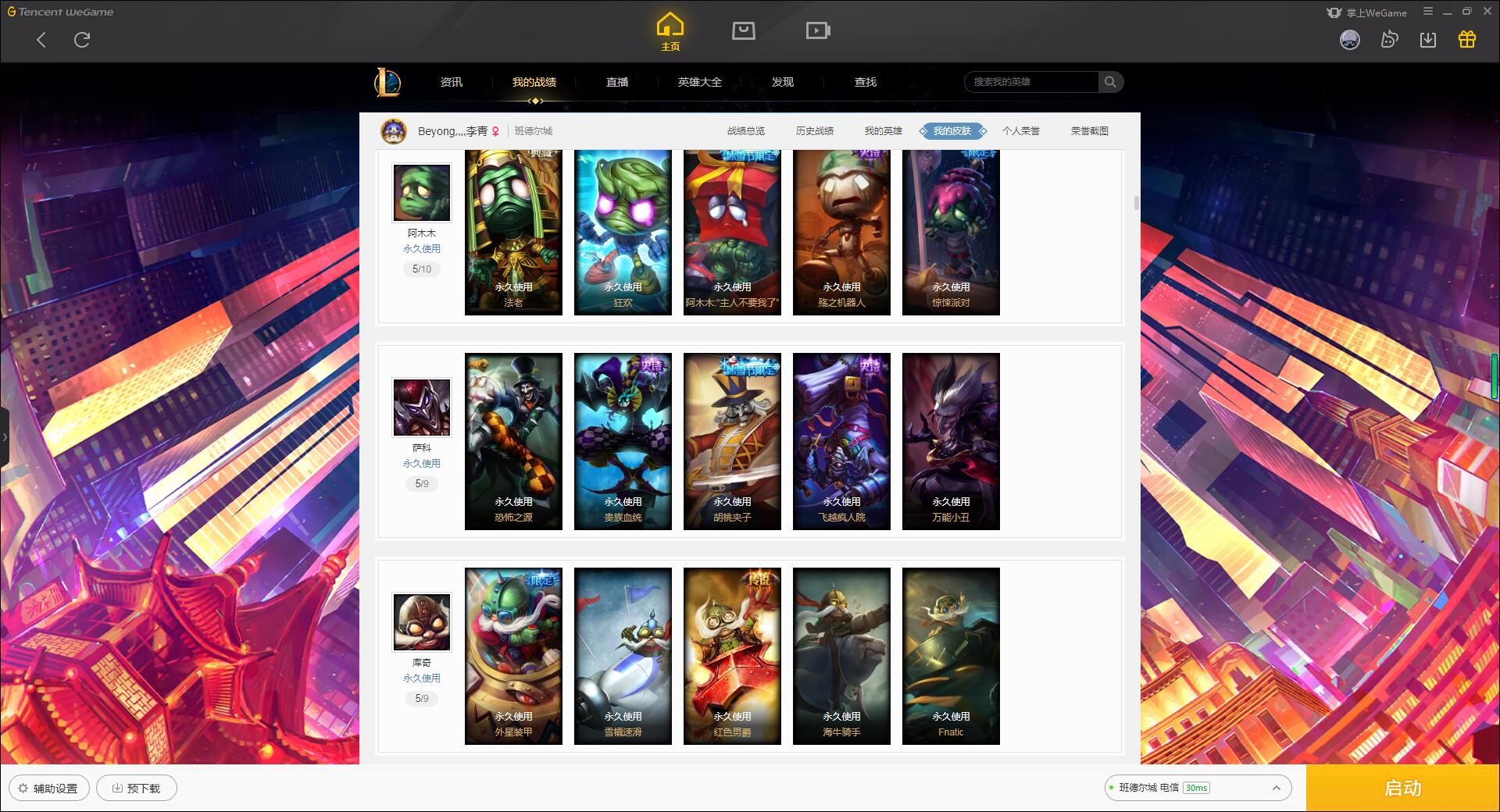Viewport: 1500px width, 812px height.
Task: Open the 法老 skin card
Action: tap(513, 233)
